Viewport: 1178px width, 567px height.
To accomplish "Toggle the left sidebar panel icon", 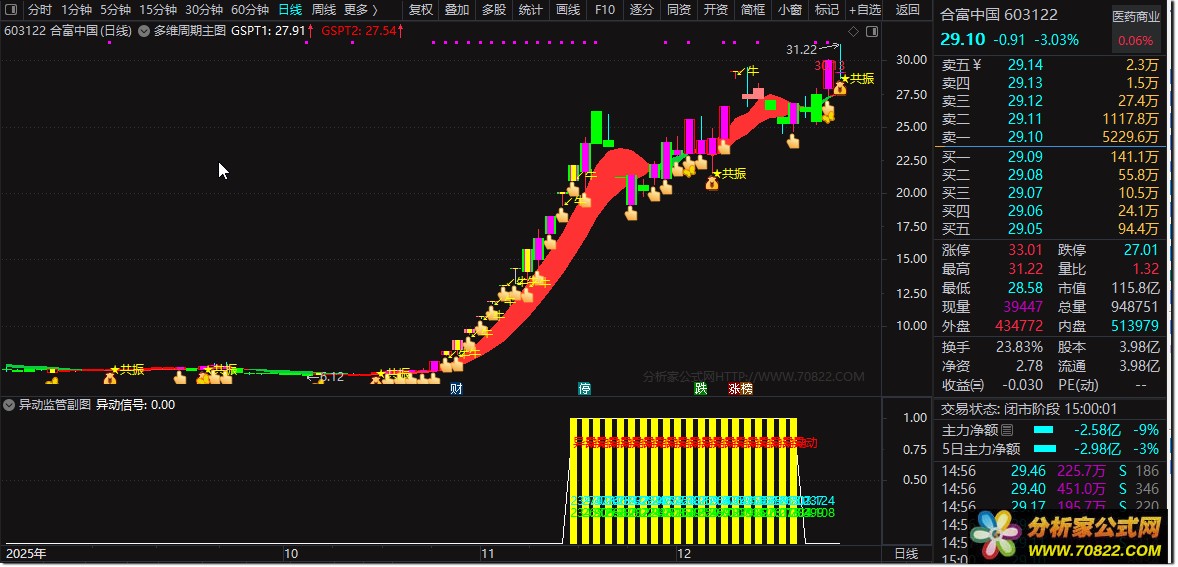I will tap(11, 10).
